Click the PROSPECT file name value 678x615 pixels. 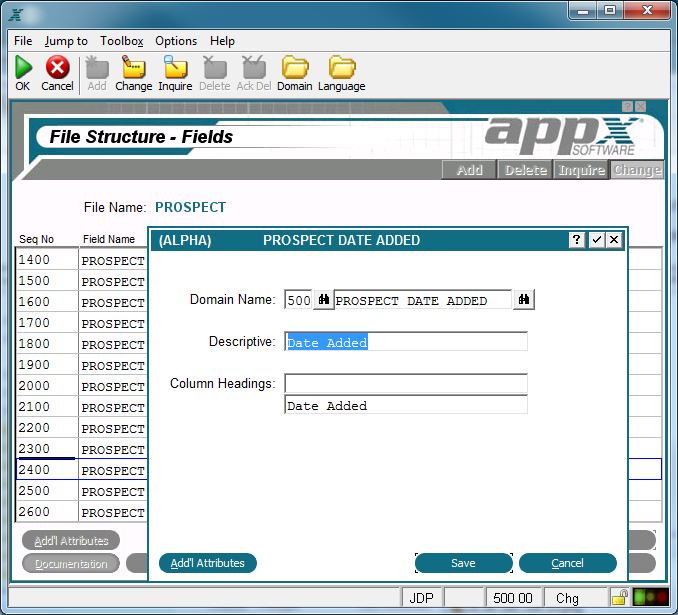click(x=190, y=207)
